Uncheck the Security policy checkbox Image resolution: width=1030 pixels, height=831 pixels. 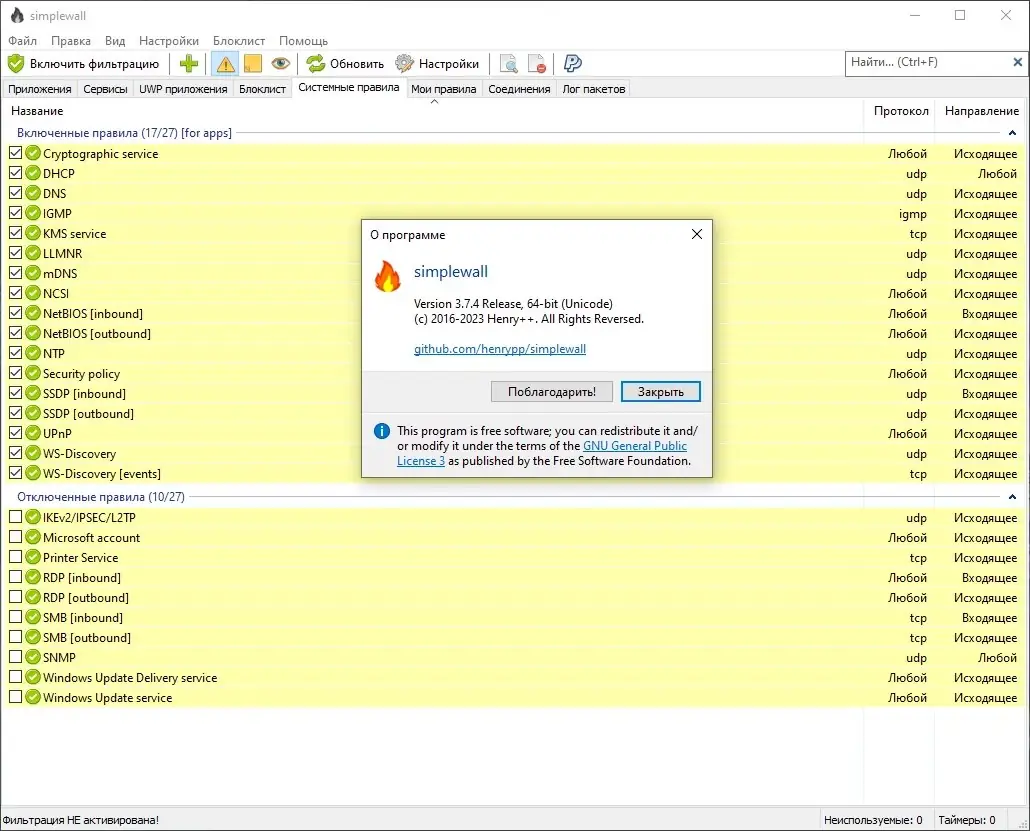click(16, 373)
